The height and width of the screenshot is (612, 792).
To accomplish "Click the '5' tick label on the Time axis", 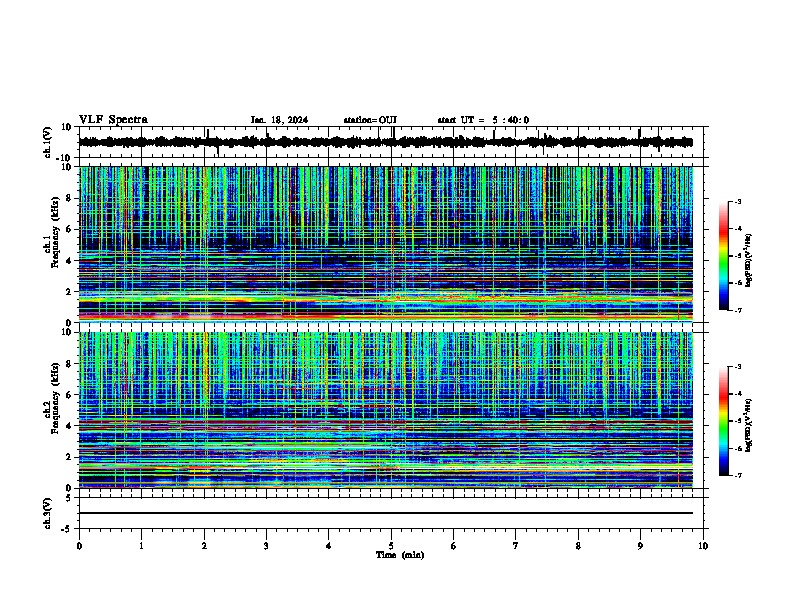I will coord(391,546).
